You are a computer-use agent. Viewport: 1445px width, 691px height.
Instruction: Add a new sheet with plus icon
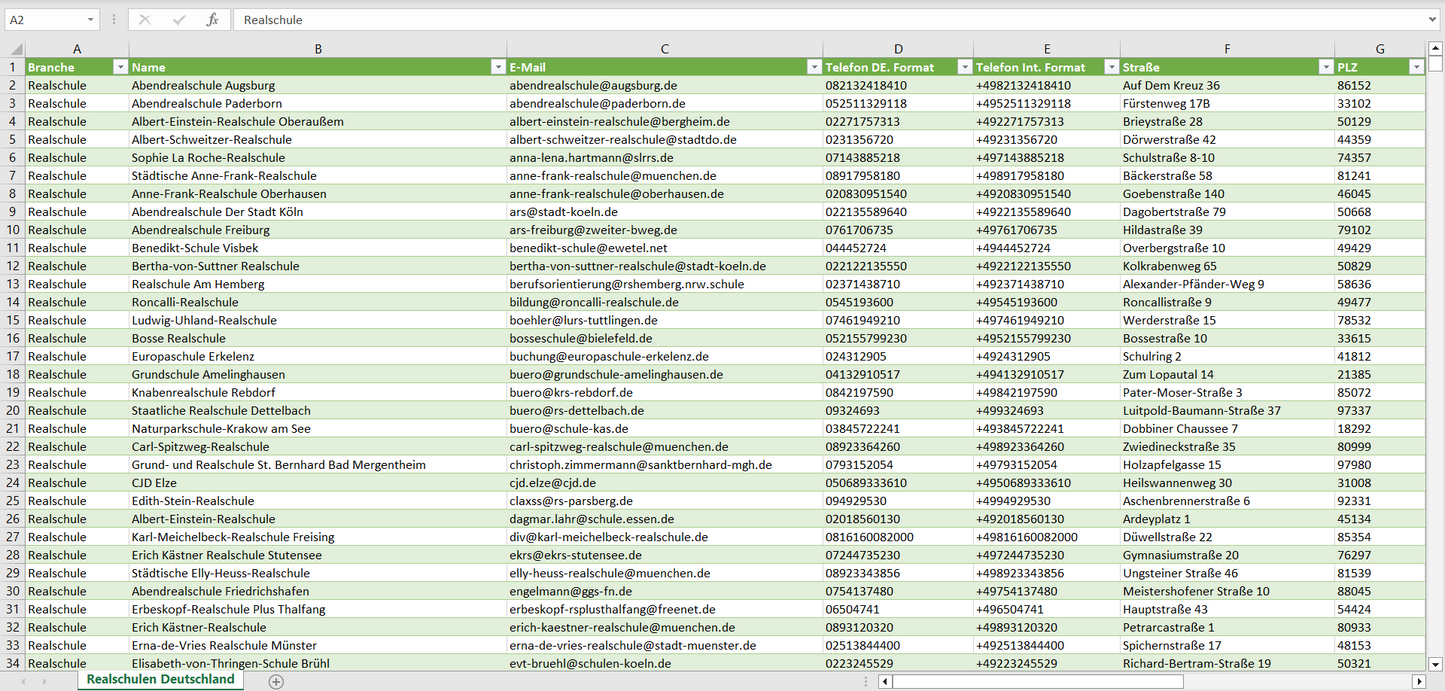tap(276, 681)
